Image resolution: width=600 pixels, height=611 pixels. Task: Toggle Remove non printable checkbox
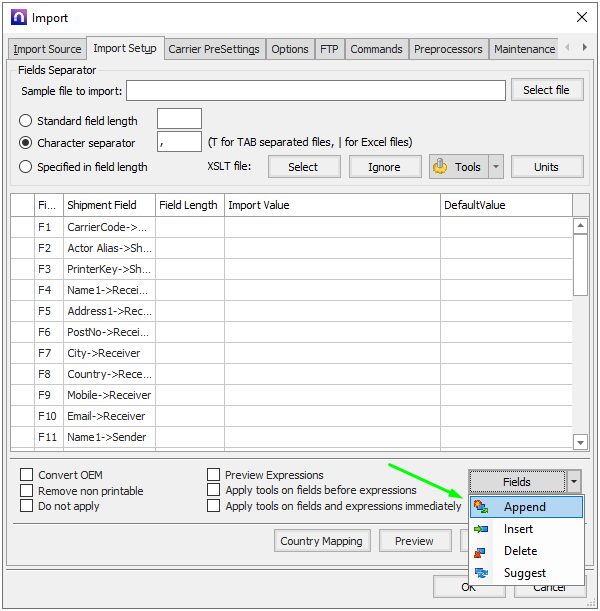coord(27,491)
